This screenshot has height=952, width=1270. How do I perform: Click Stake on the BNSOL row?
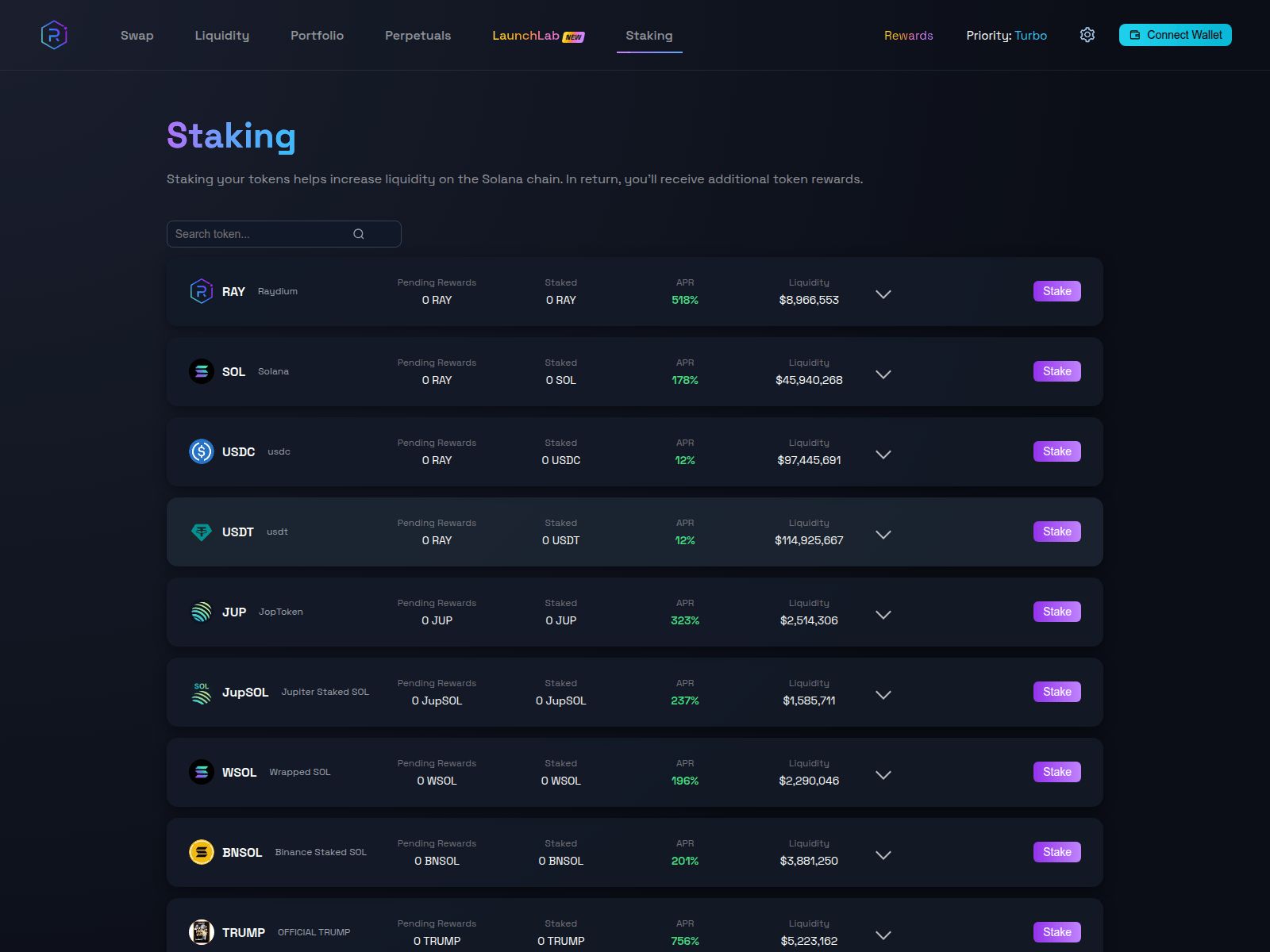coord(1057,852)
